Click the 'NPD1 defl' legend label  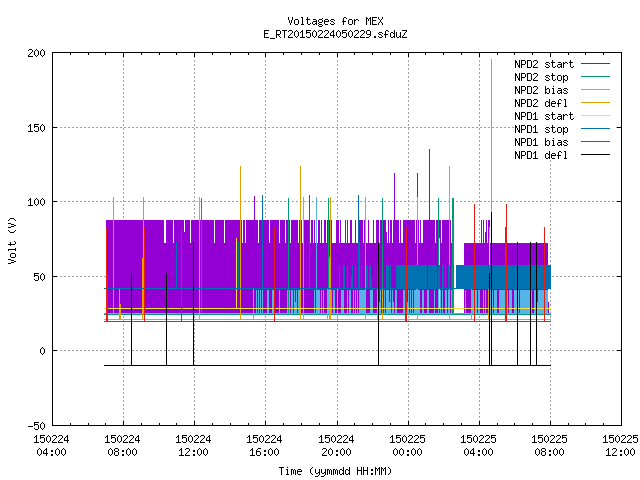tap(541, 155)
